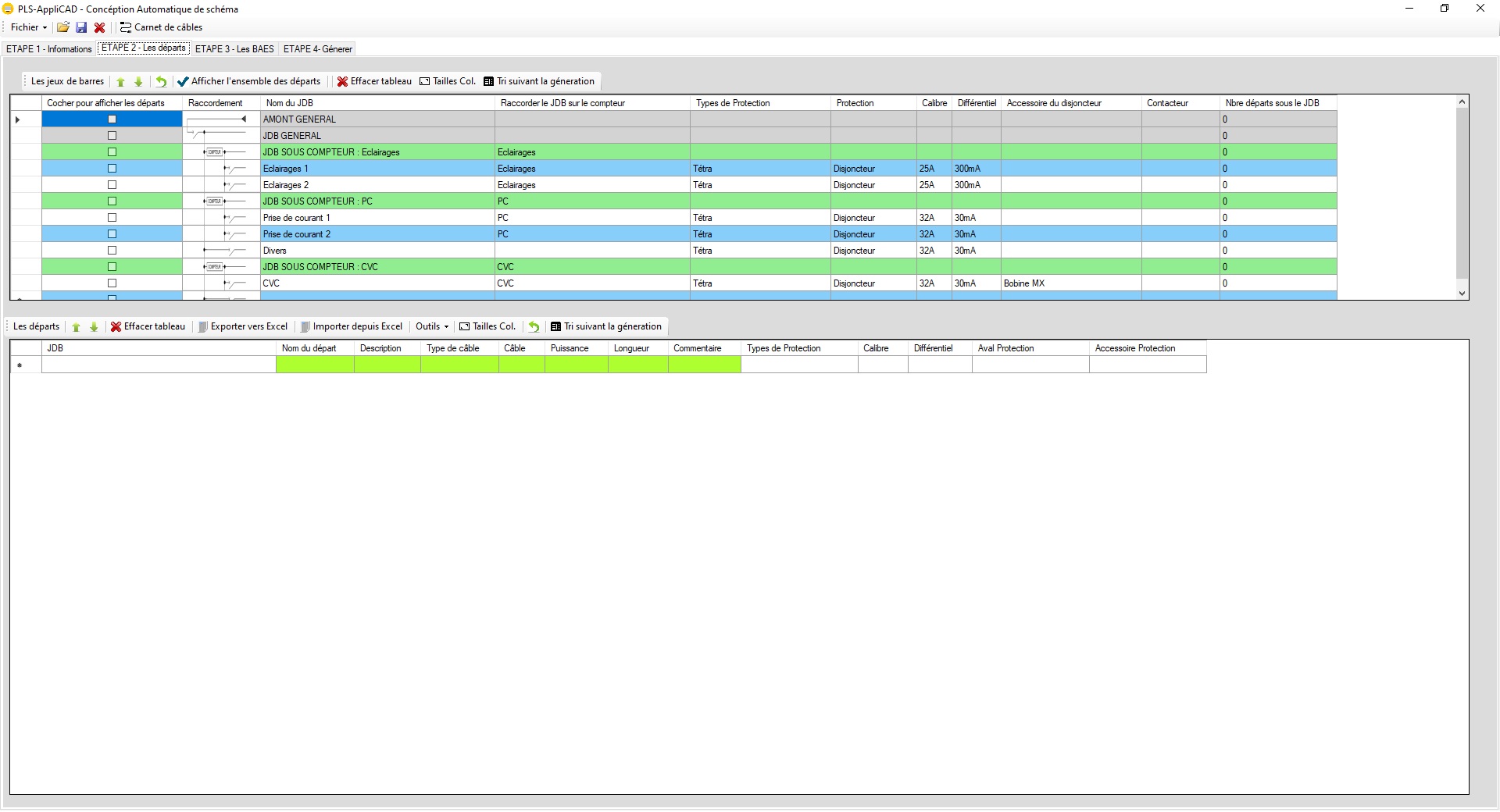Click Exporter vers Excel
This screenshot has width=1500, height=812.
click(243, 326)
